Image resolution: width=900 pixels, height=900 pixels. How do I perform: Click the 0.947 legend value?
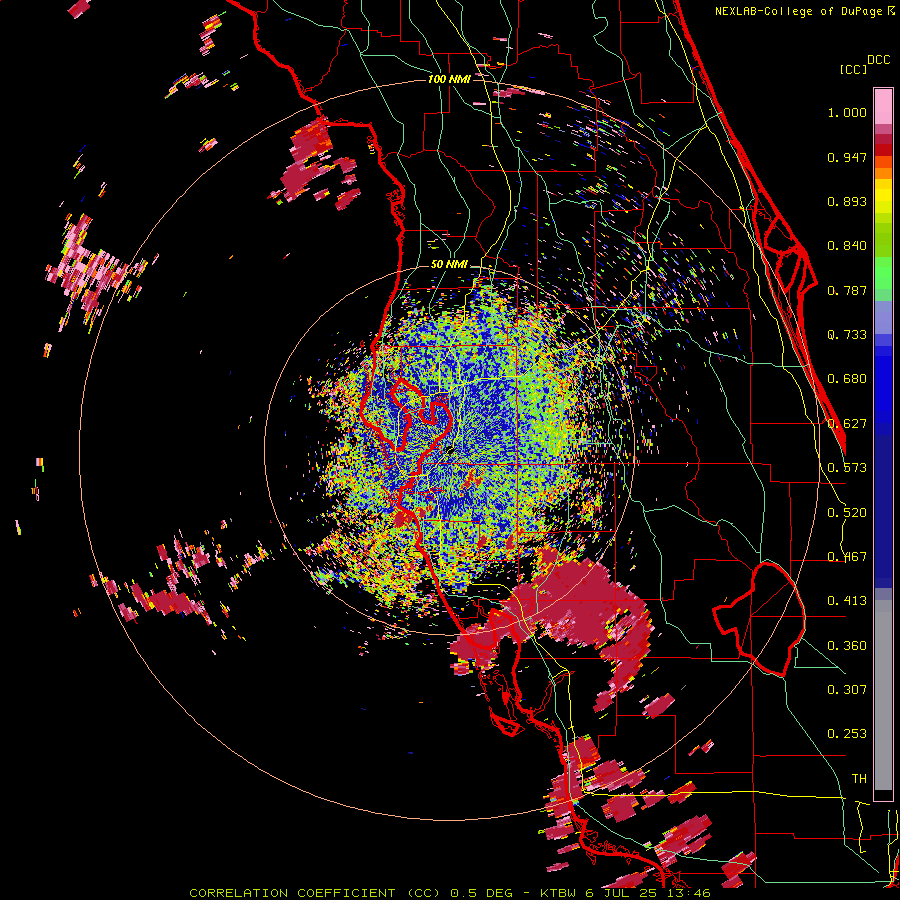click(847, 157)
